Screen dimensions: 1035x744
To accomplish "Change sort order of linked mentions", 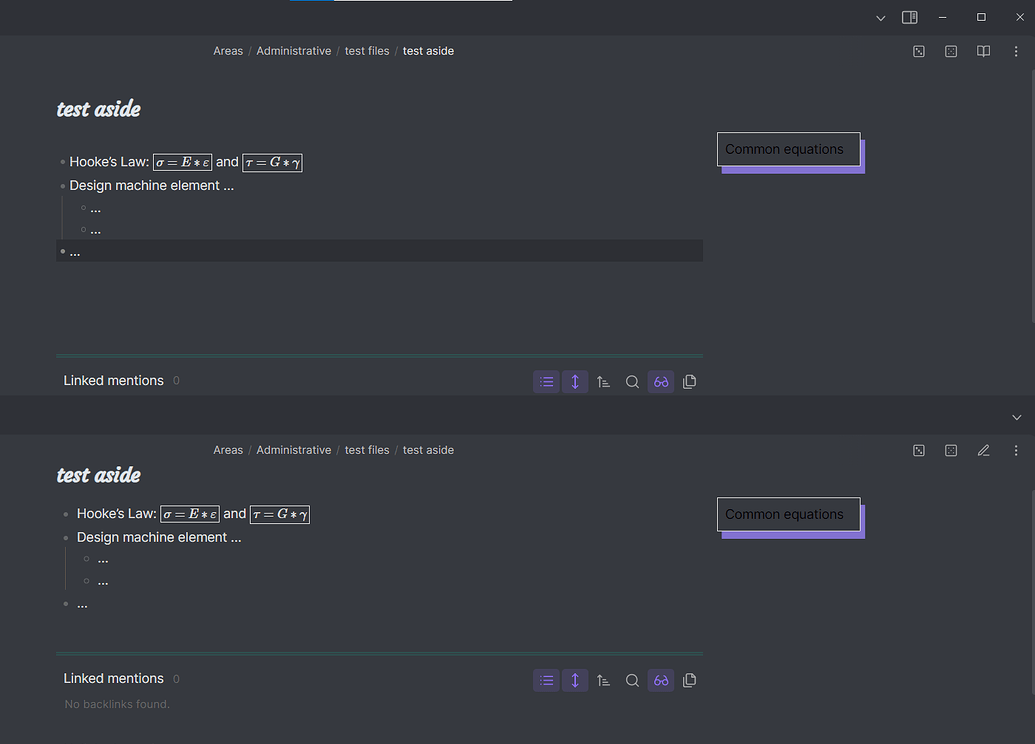I will pos(603,381).
